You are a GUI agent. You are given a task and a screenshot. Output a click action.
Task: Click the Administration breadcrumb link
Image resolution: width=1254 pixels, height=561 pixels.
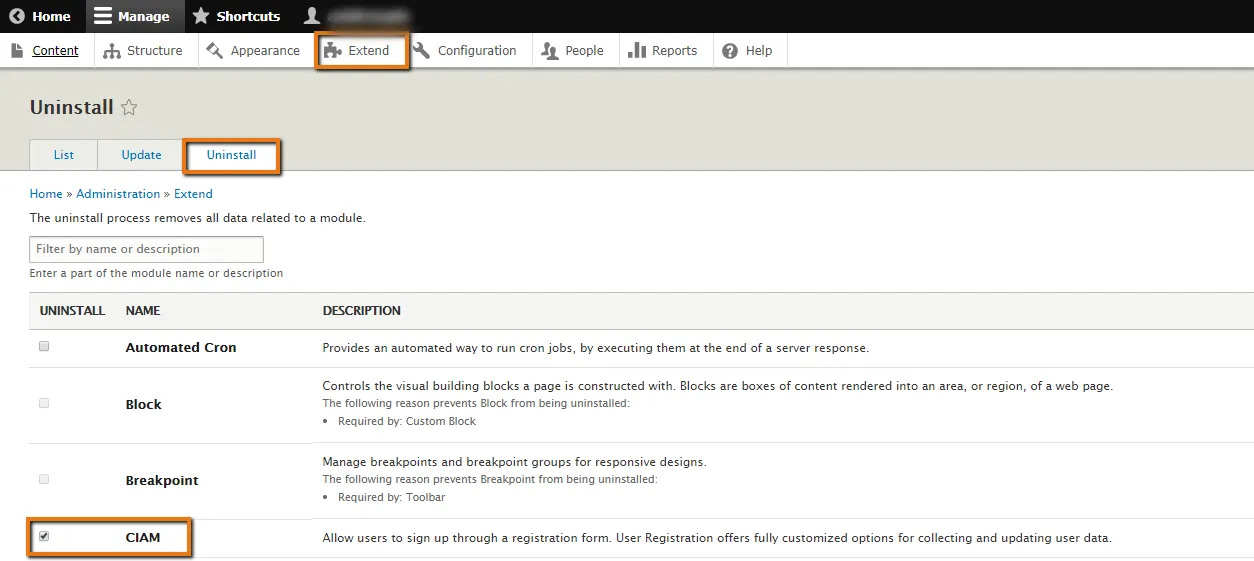pyautogui.click(x=118, y=194)
